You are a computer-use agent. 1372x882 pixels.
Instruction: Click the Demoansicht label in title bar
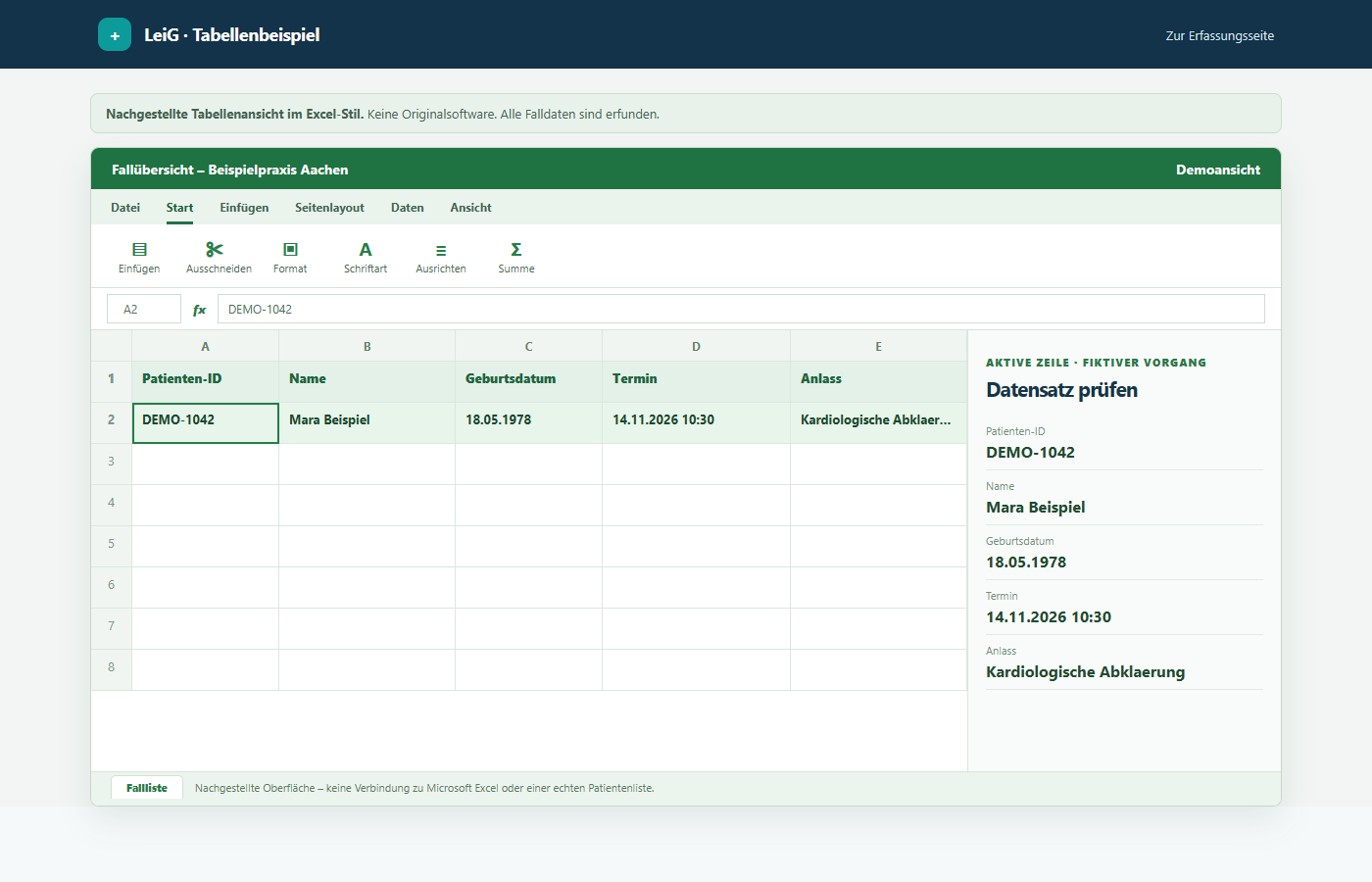(x=1218, y=170)
